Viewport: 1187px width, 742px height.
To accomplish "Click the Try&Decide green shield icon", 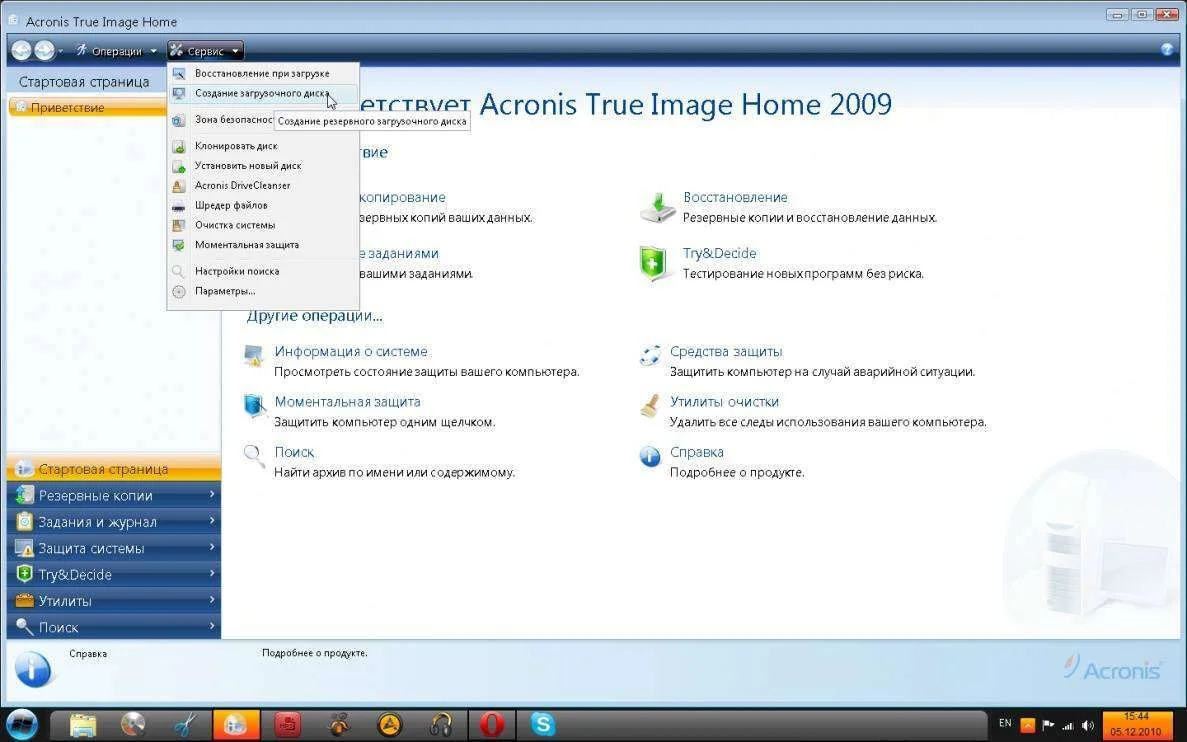I will click(653, 263).
